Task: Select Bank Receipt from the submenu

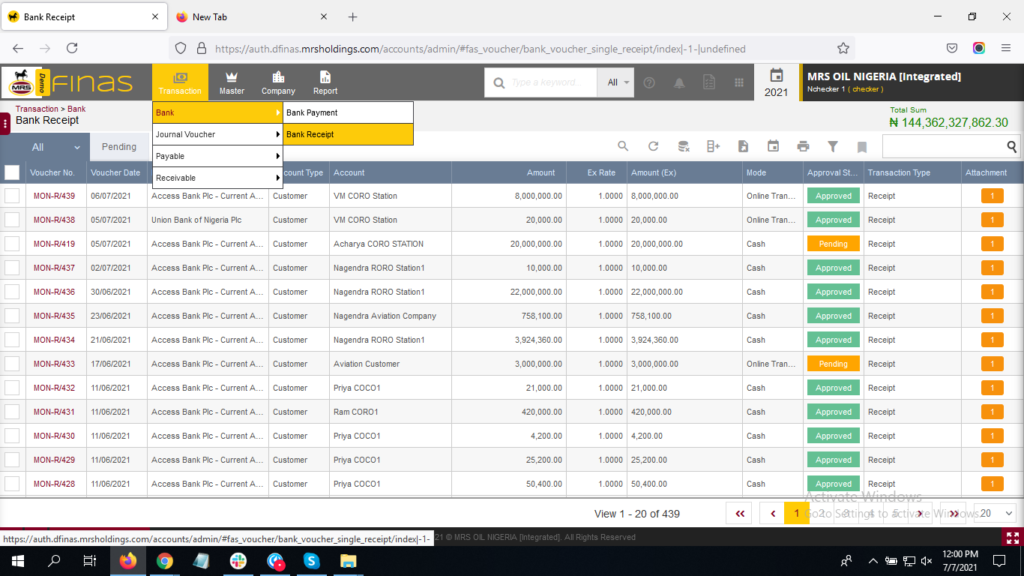Action: (x=348, y=134)
